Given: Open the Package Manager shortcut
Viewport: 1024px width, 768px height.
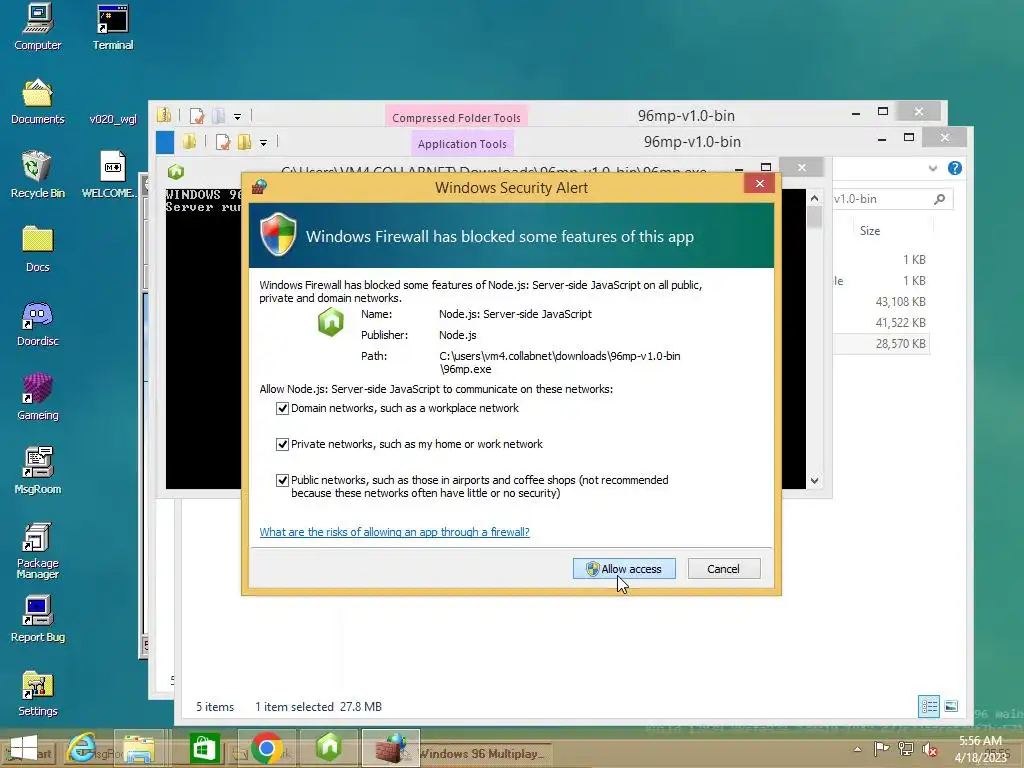Looking at the screenshot, I should pyautogui.click(x=37, y=551).
